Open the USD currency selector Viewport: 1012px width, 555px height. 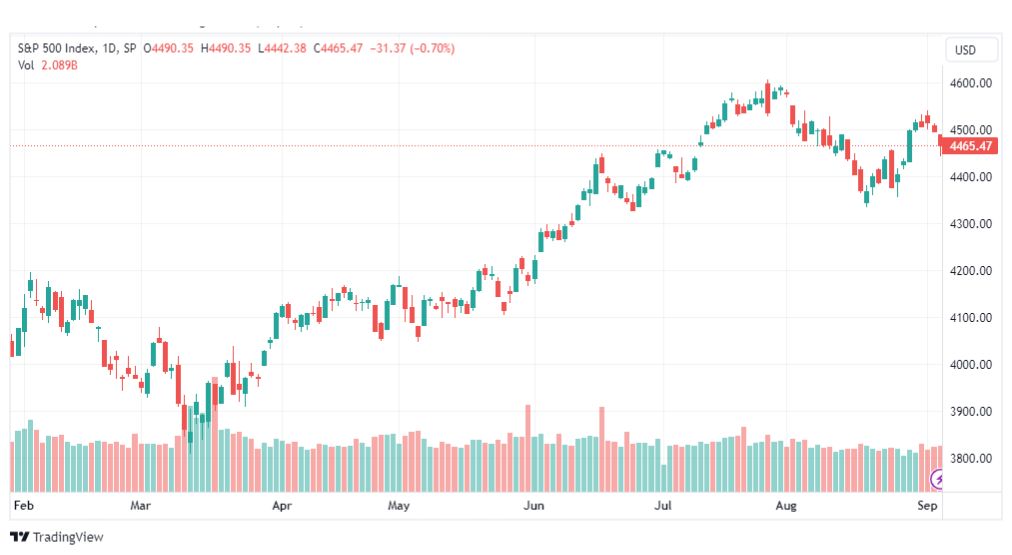coord(966,50)
